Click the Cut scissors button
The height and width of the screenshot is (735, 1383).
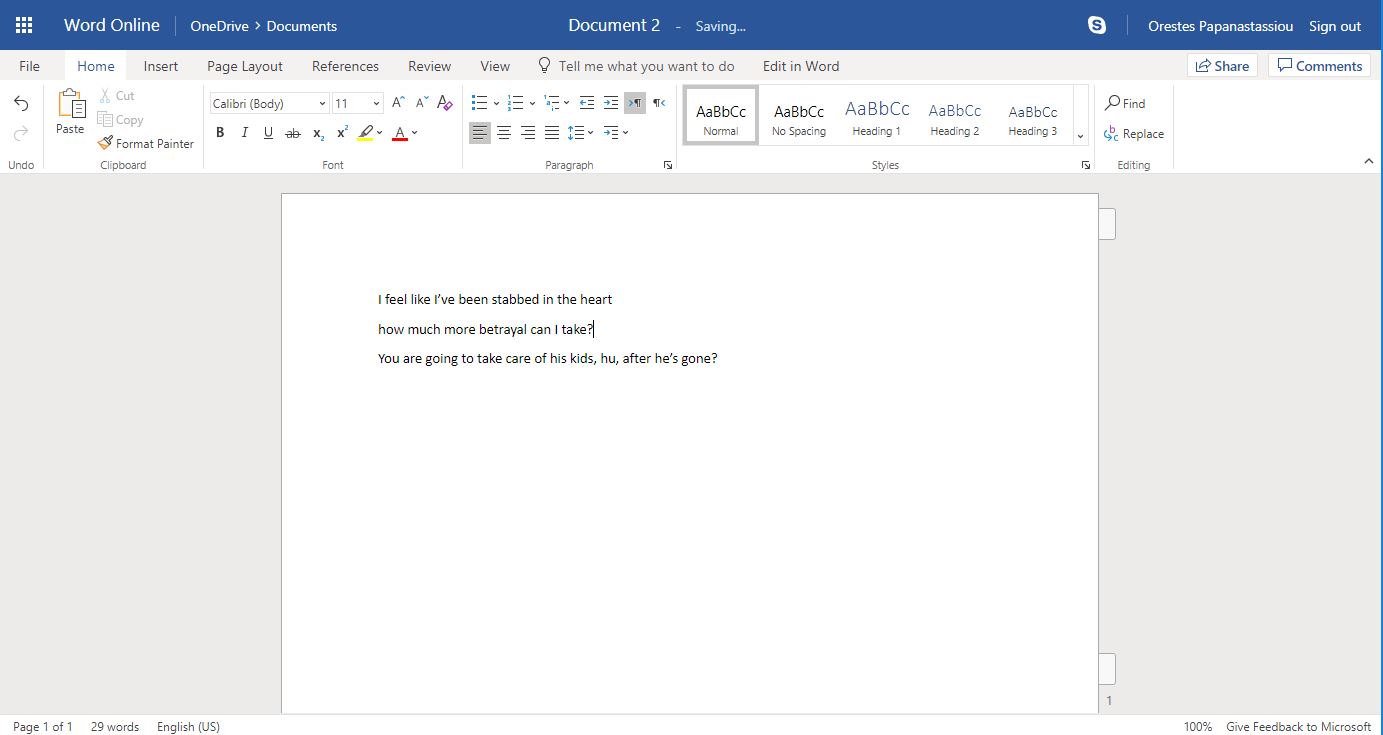click(x=116, y=96)
